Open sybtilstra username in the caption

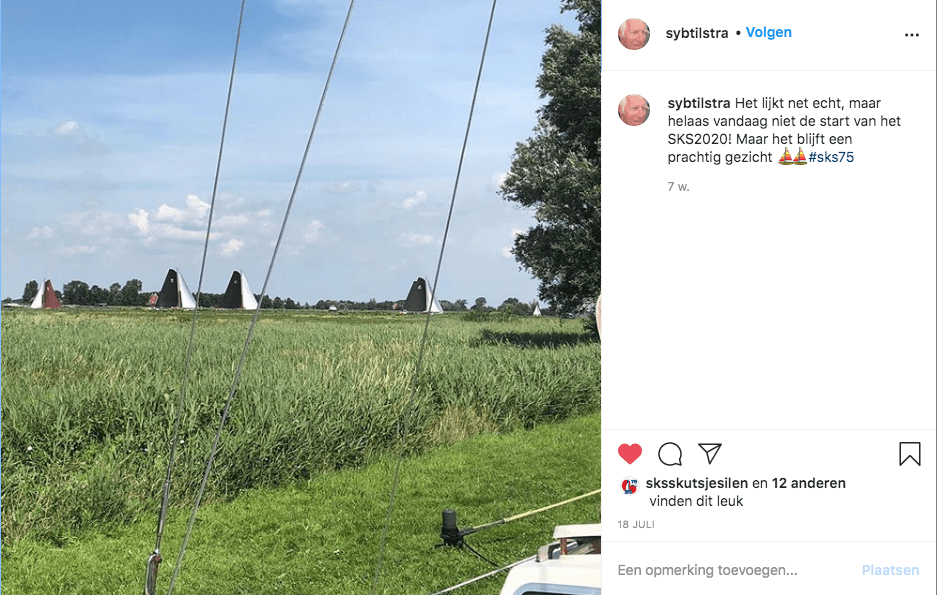pyautogui.click(x=699, y=103)
